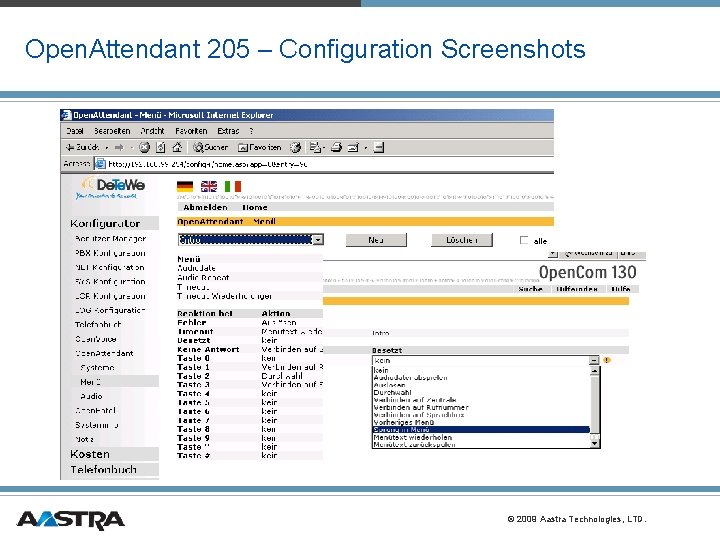Screen dimensions: 720x540
Task: Click the Löschen button
Action: pyautogui.click(x=461, y=240)
